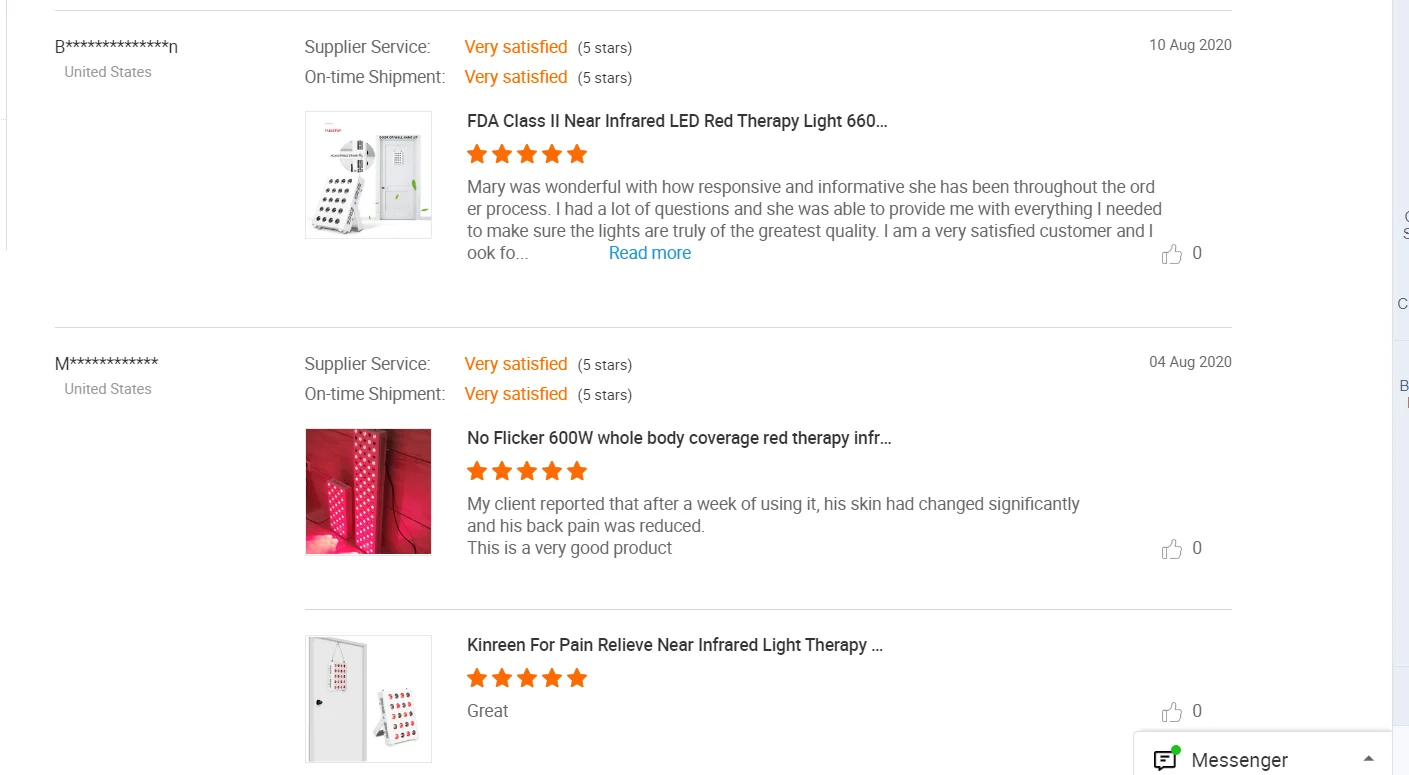Open FDA Class II Near Infrared product title
1409x775 pixels.
(677, 121)
